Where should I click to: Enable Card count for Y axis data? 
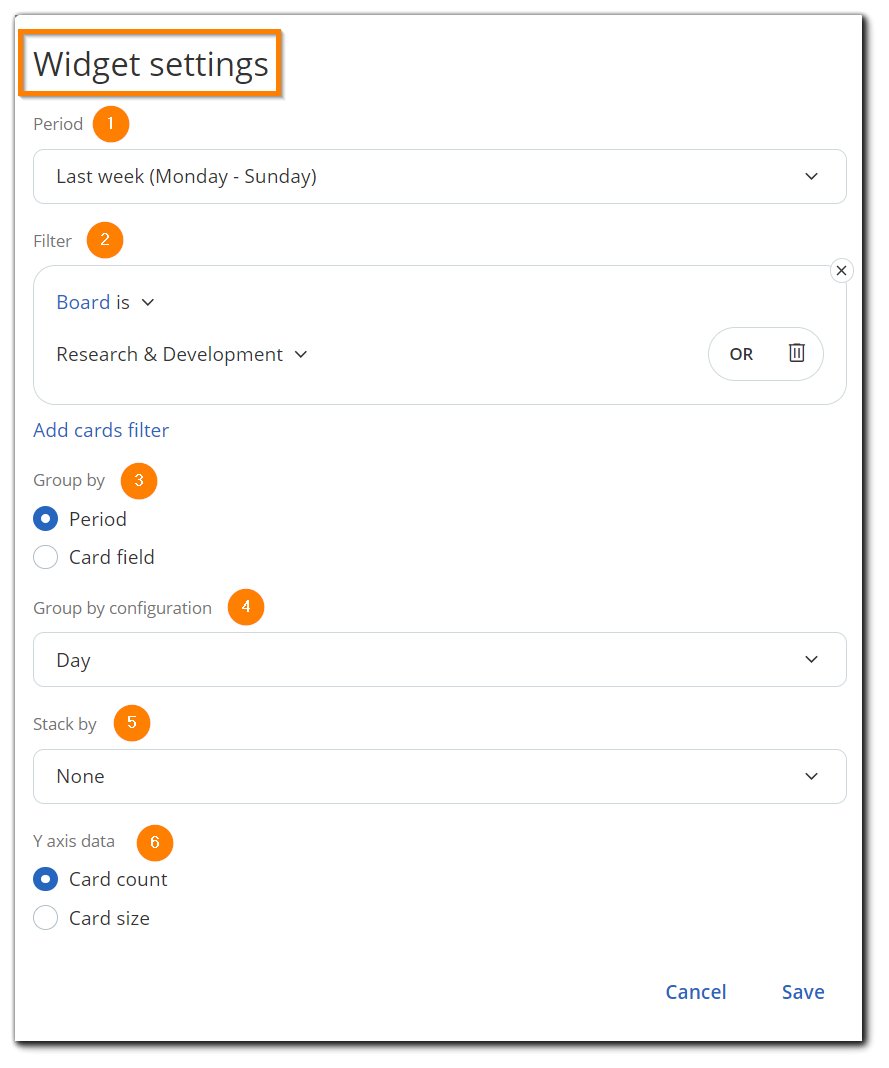pos(45,879)
